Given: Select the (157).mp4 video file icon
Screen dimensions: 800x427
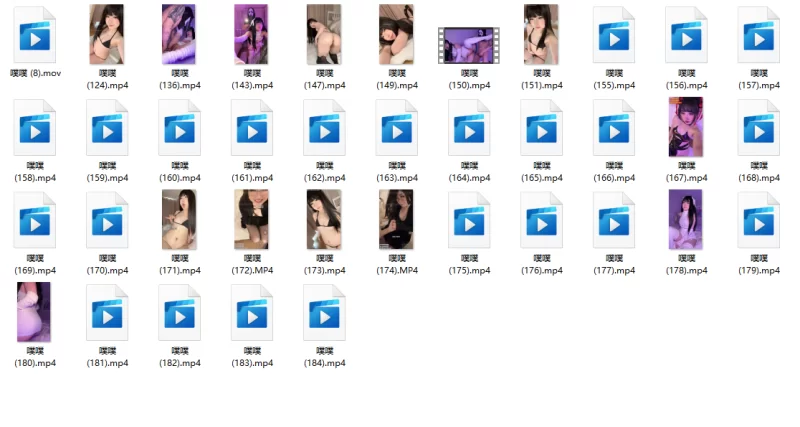Looking at the screenshot, I should 759,35.
